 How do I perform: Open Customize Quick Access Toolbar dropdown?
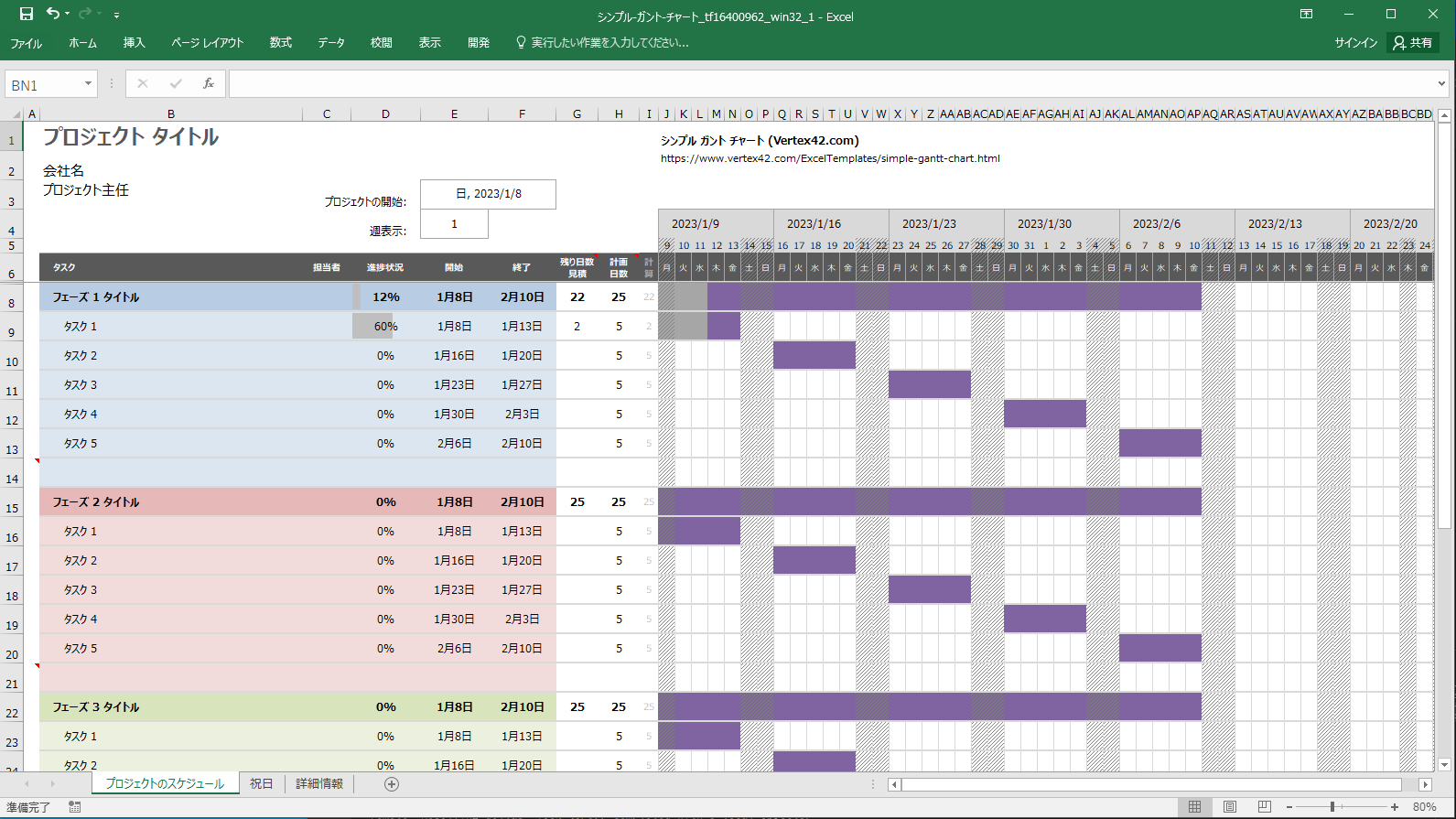[x=116, y=16]
